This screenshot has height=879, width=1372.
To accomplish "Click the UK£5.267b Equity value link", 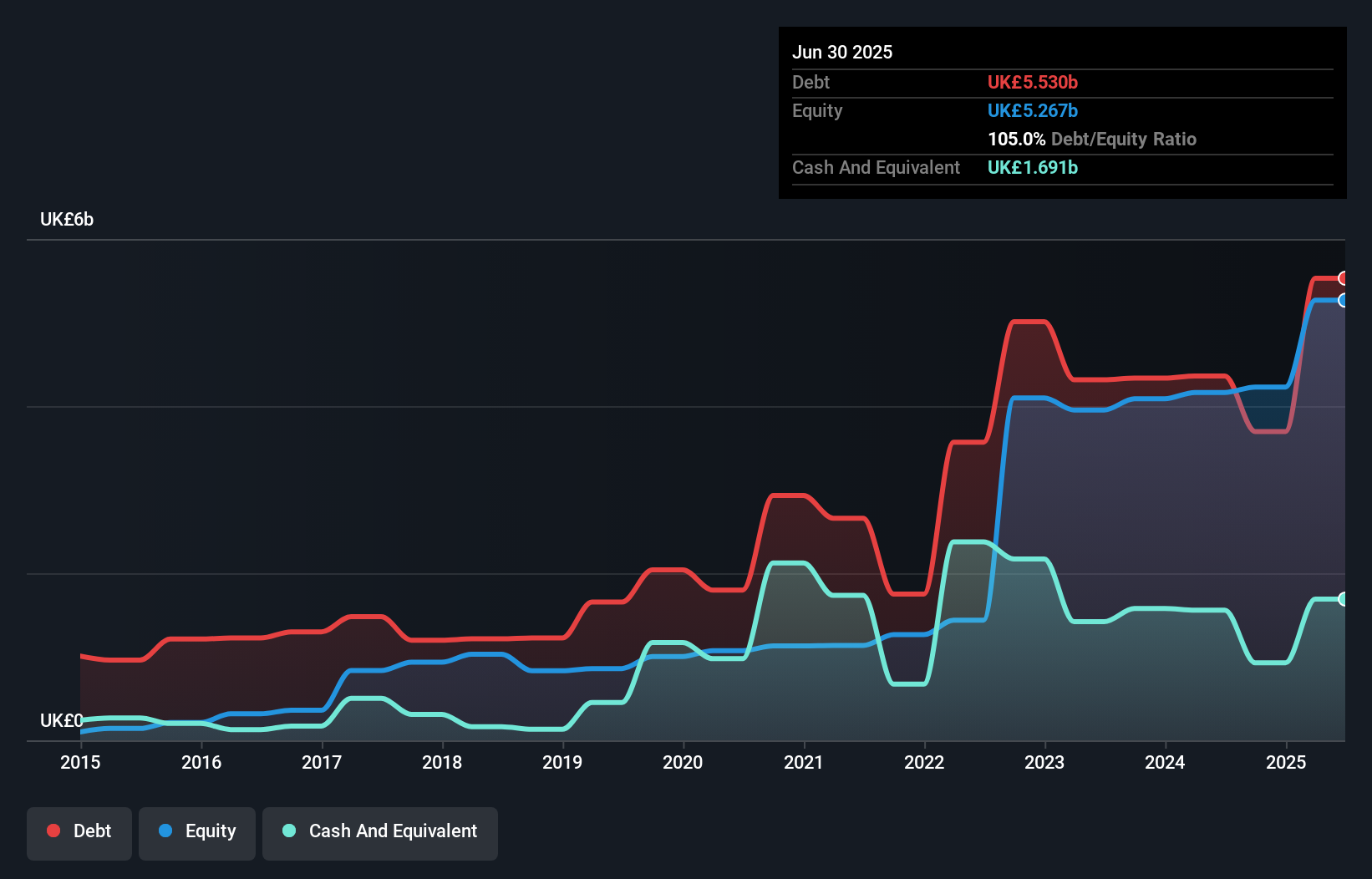I will [x=1033, y=110].
